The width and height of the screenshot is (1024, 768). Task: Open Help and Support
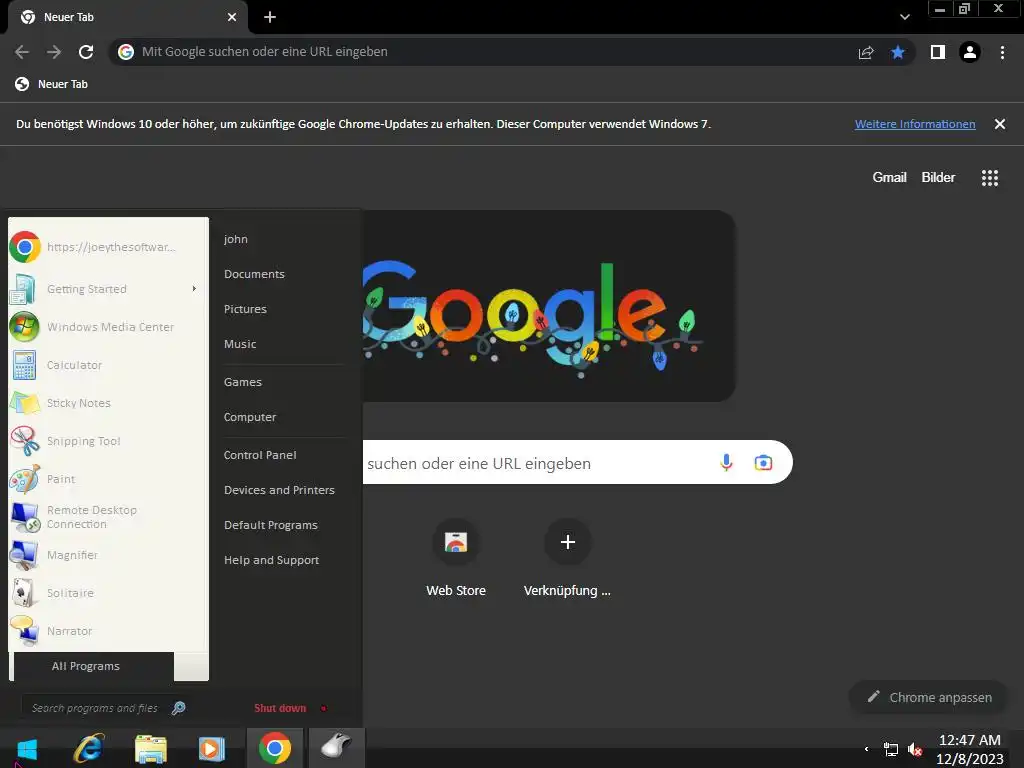pos(271,560)
